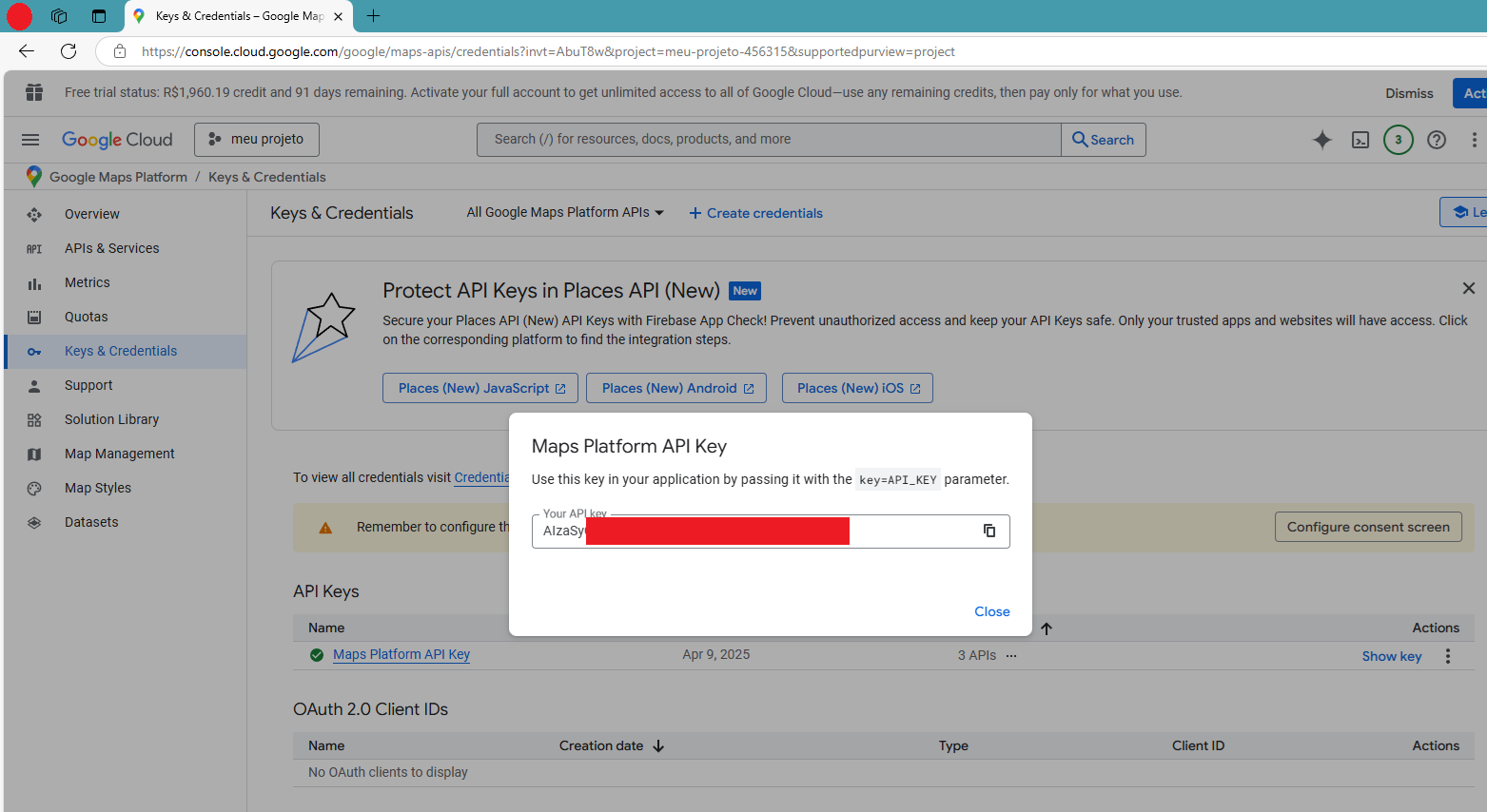Screen dimensions: 1487x812
Task: Open the Configure consent screen button
Action: 1368,526
